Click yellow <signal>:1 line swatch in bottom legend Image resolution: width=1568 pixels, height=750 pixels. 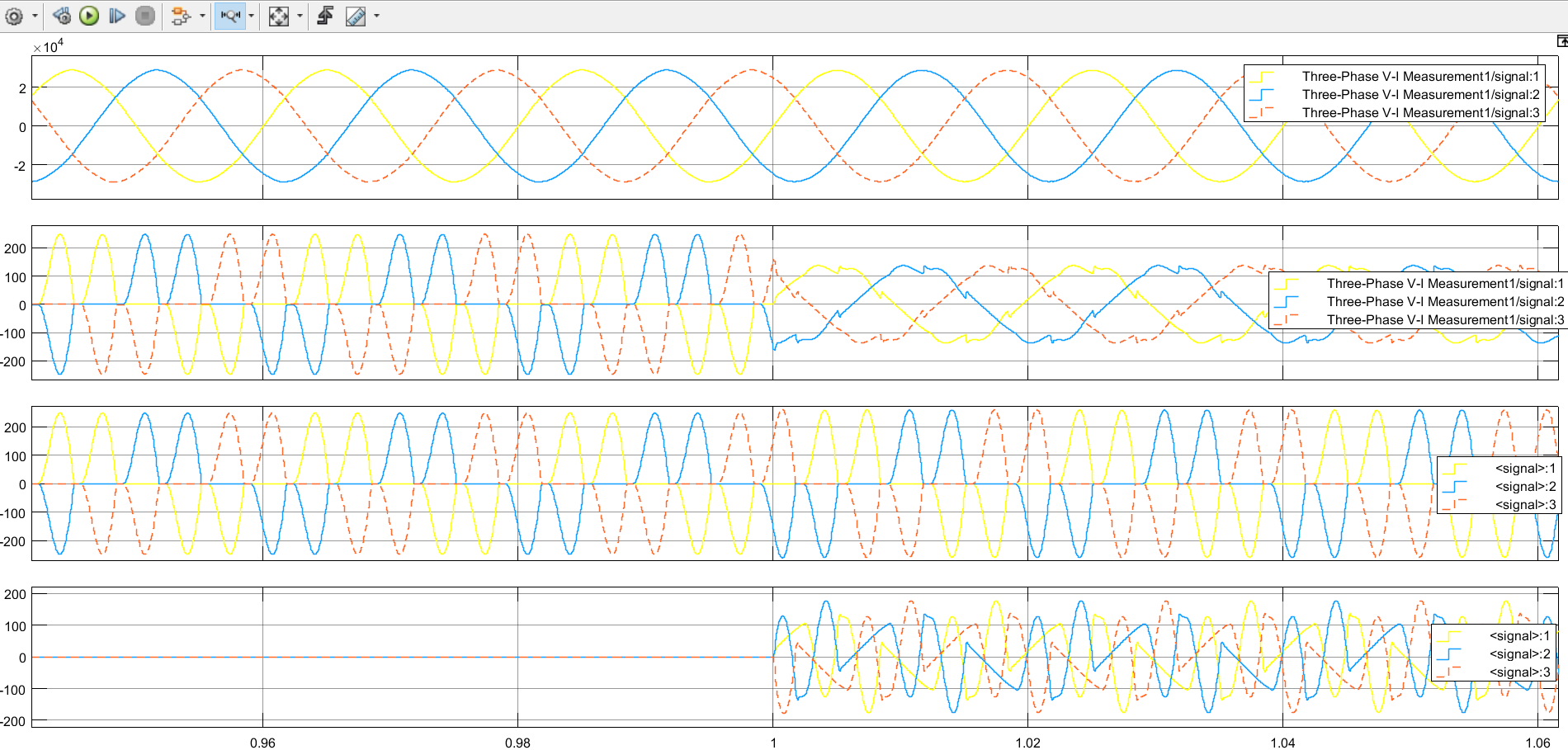pos(1449,636)
